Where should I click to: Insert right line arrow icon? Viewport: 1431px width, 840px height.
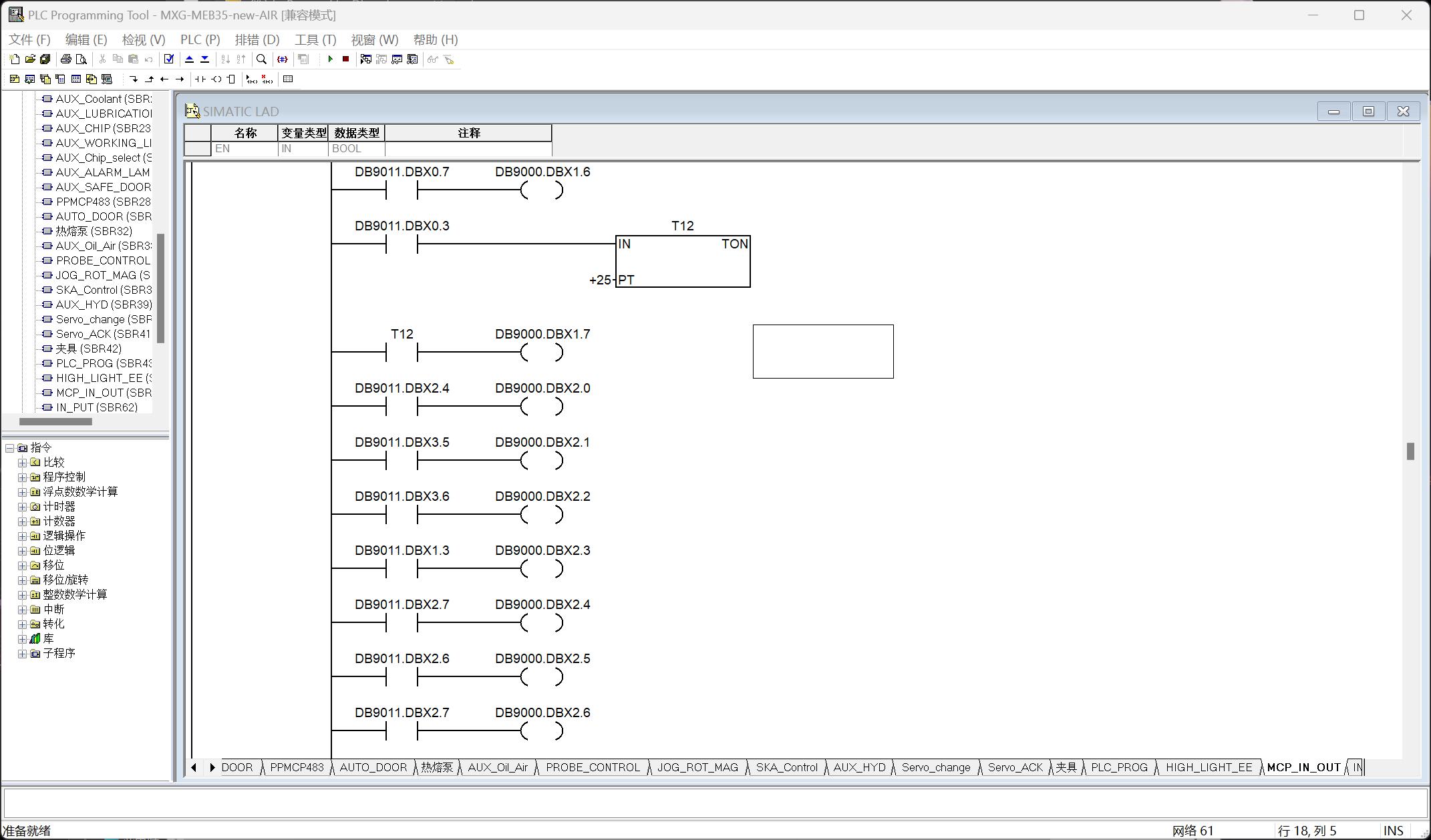point(180,79)
